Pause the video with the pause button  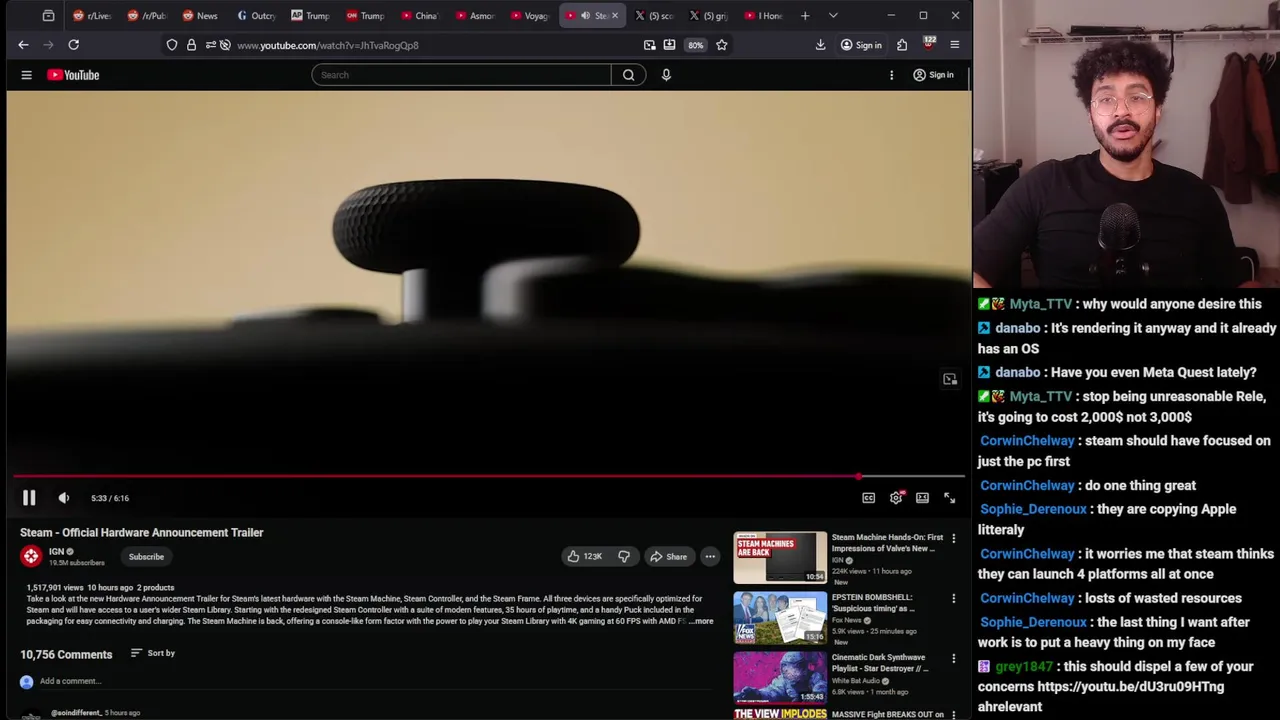click(29, 498)
